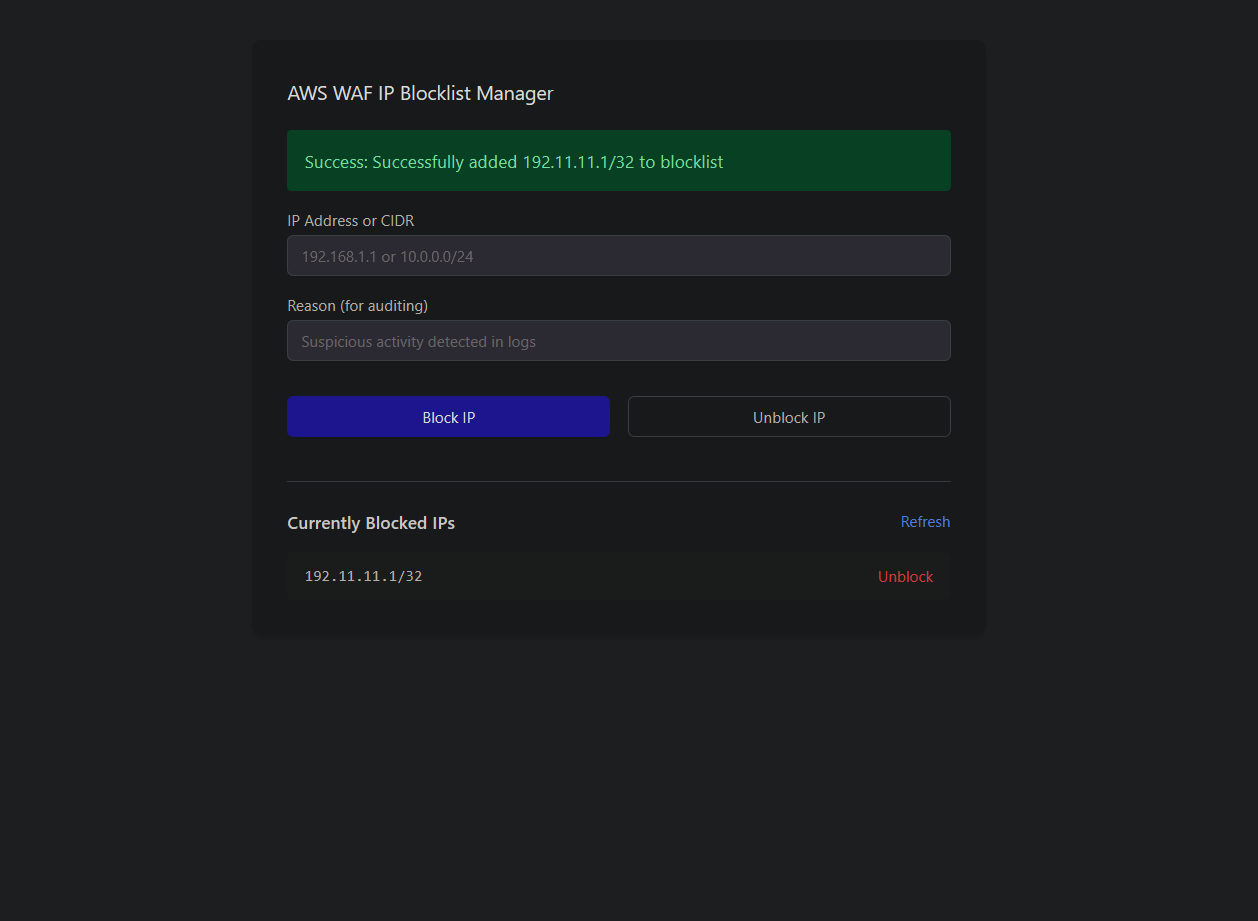1258x921 pixels.
Task: Click the Currently Blocked IPs heading
Action: [x=371, y=523]
